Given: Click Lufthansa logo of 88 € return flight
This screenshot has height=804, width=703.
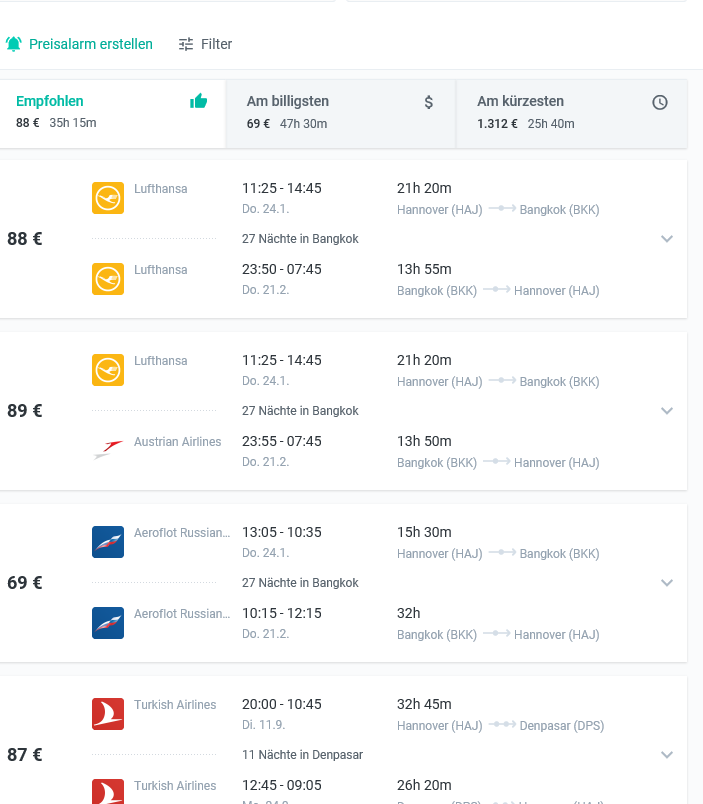Looking at the screenshot, I should tap(108, 279).
